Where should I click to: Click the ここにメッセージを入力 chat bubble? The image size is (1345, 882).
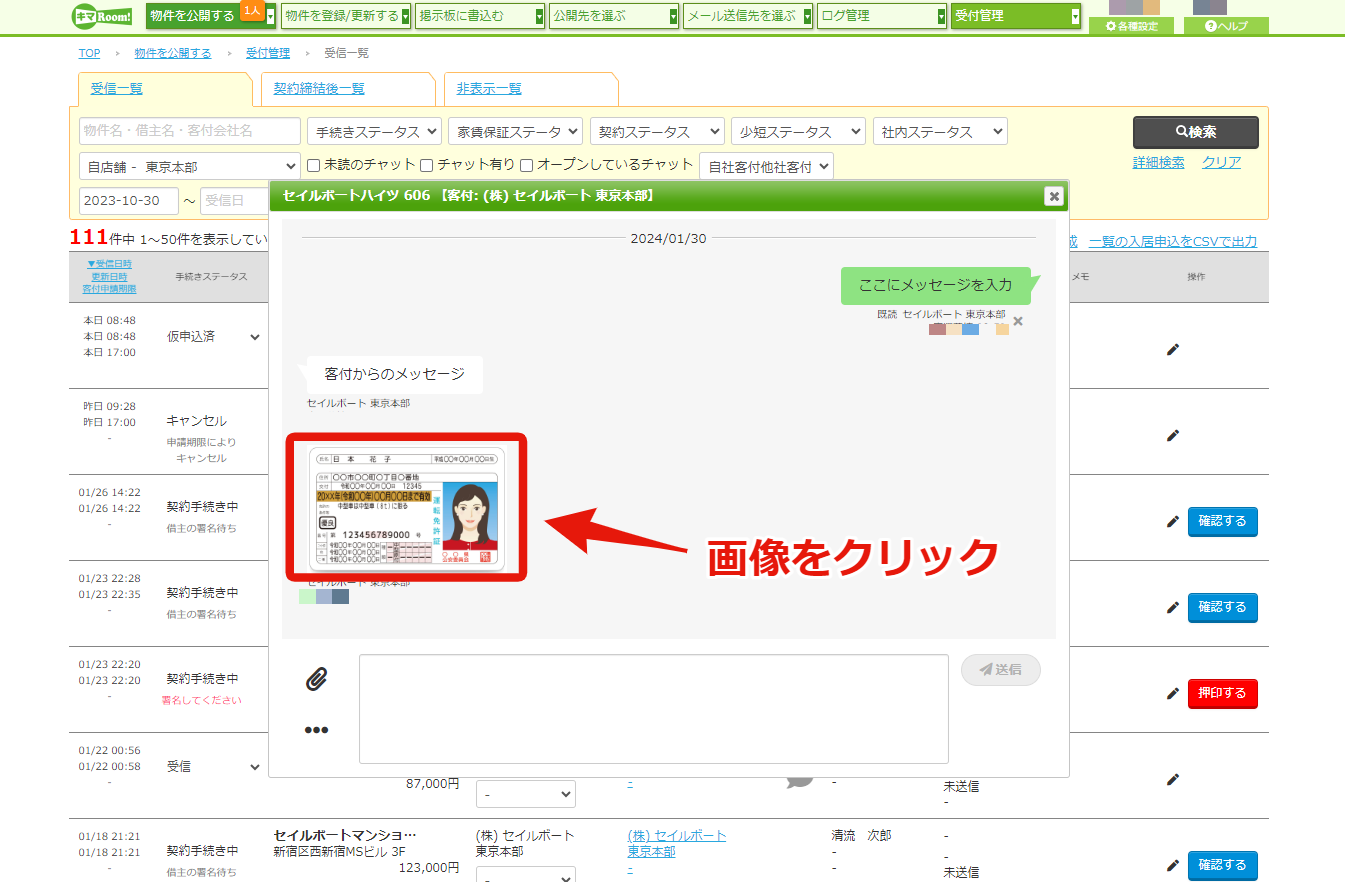[x=935, y=285]
